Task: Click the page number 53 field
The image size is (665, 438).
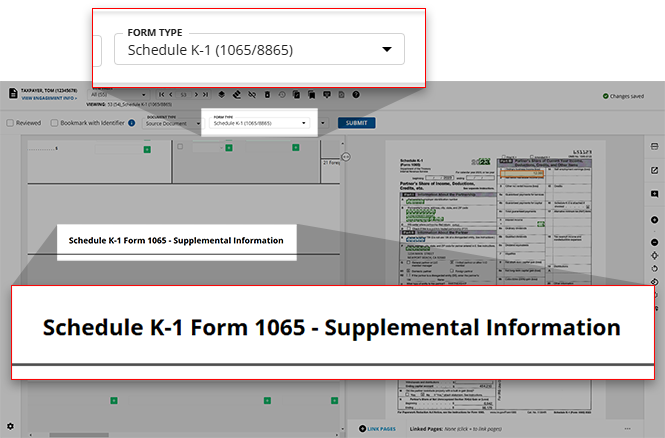Action: (183, 95)
